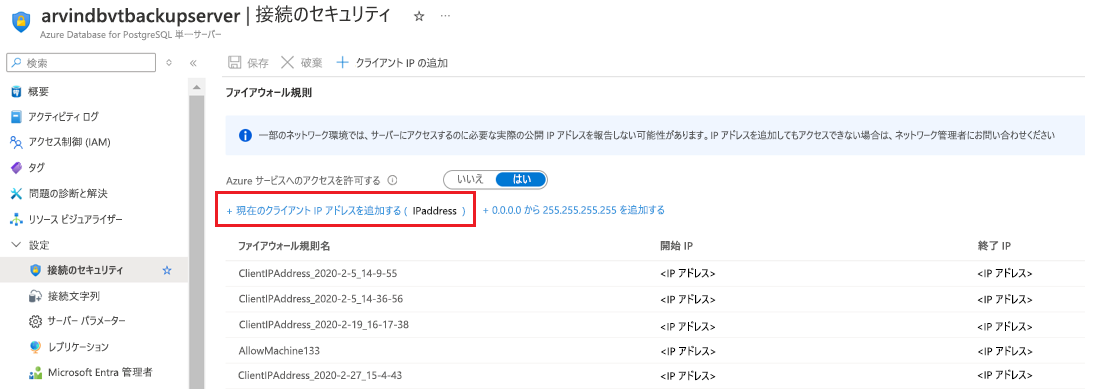Click the end IP of the ClientIPAddress_2020-2-27_15-4-43 row
The height and width of the screenshot is (389, 1103).
click(x=1004, y=375)
